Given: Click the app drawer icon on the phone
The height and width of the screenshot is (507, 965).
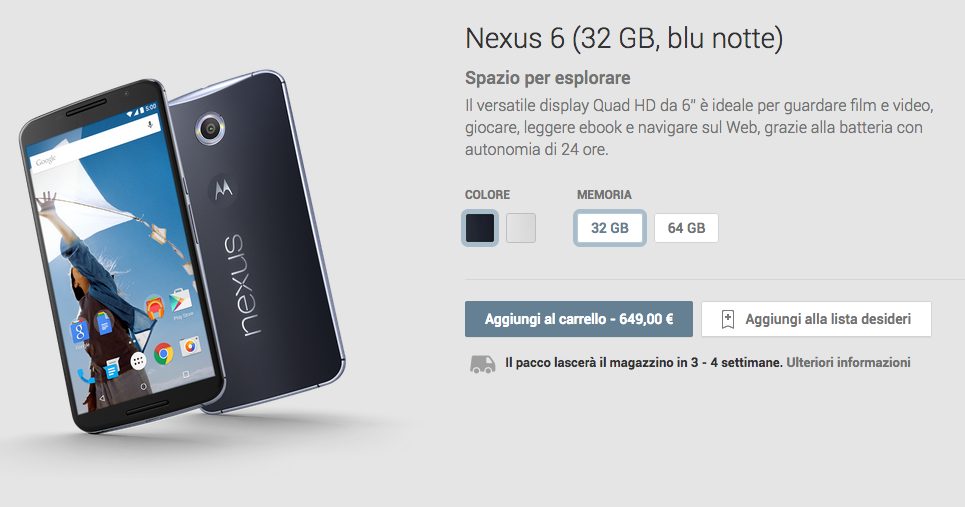Looking at the screenshot, I should [138, 361].
